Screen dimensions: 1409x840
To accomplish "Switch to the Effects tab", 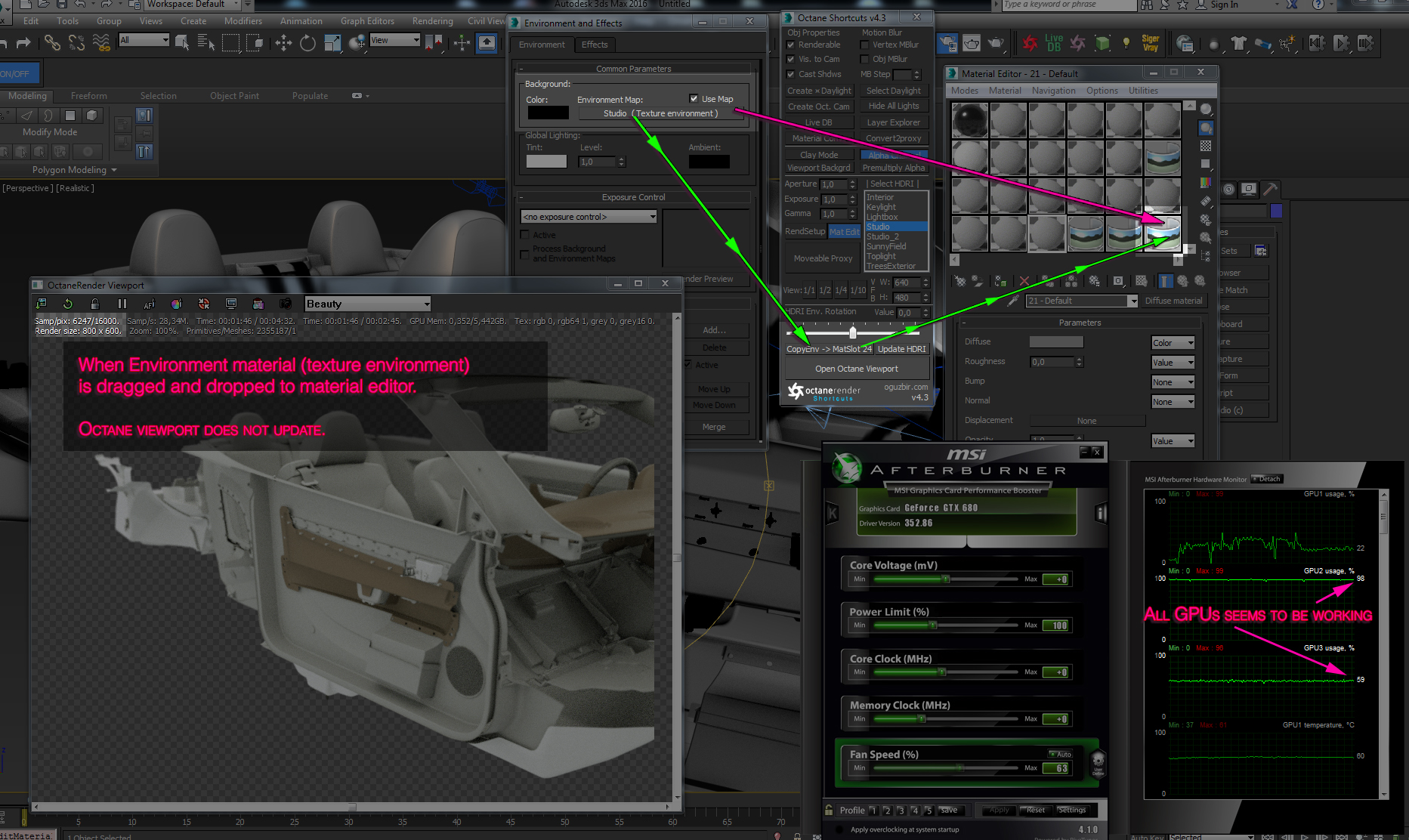I will tap(595, 45).
